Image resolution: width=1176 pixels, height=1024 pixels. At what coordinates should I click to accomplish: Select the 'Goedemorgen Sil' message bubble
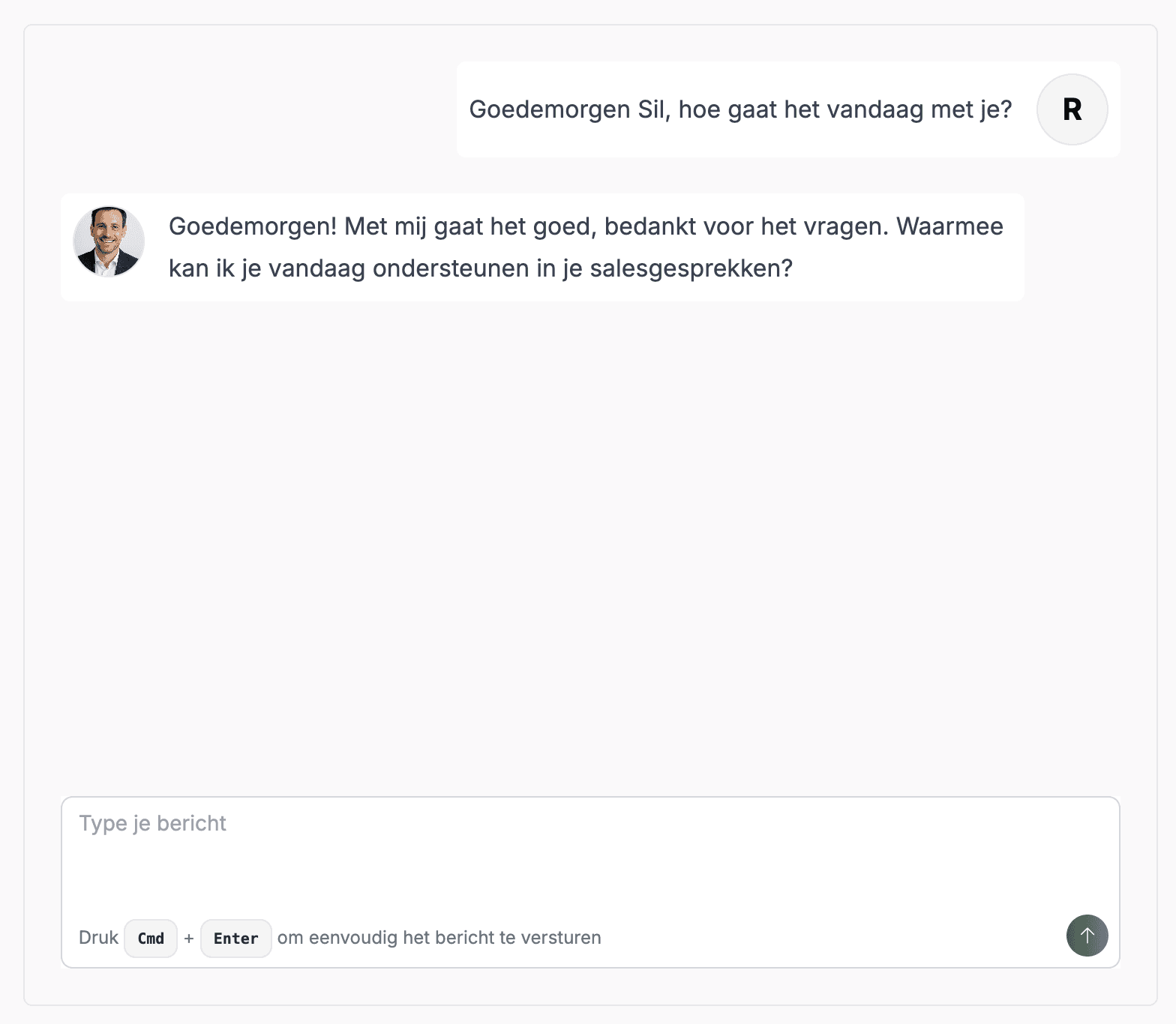point(741,109)
